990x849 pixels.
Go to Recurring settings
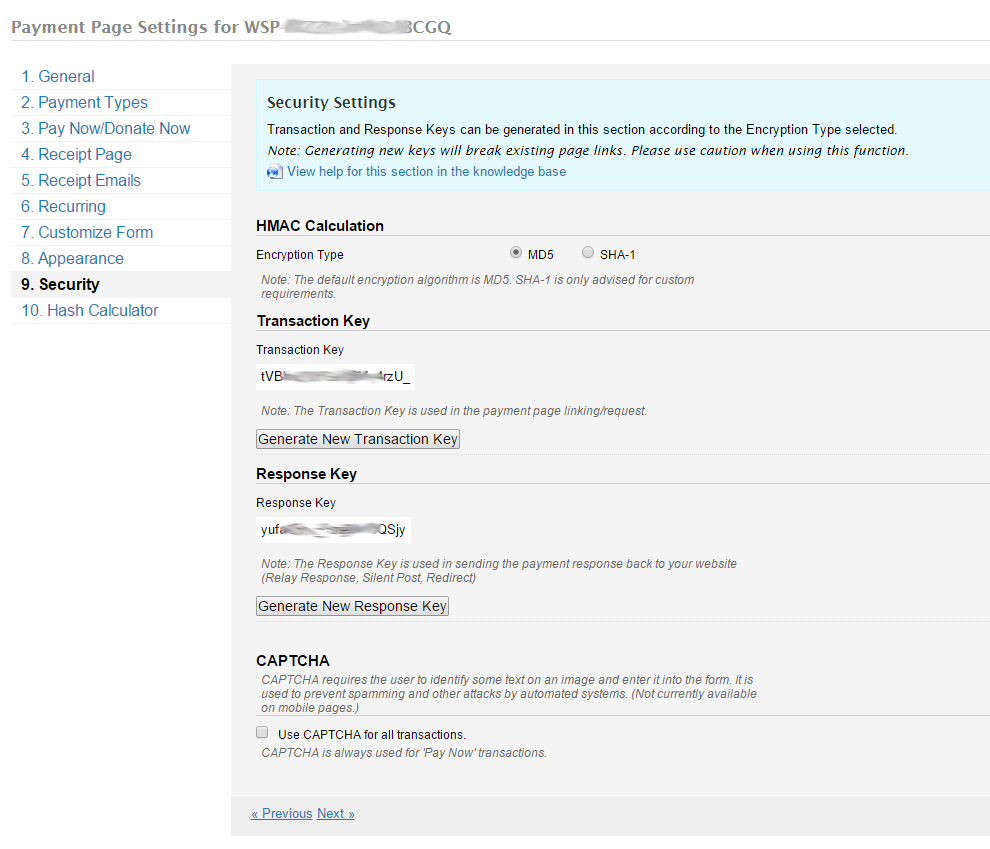(63, 207)
